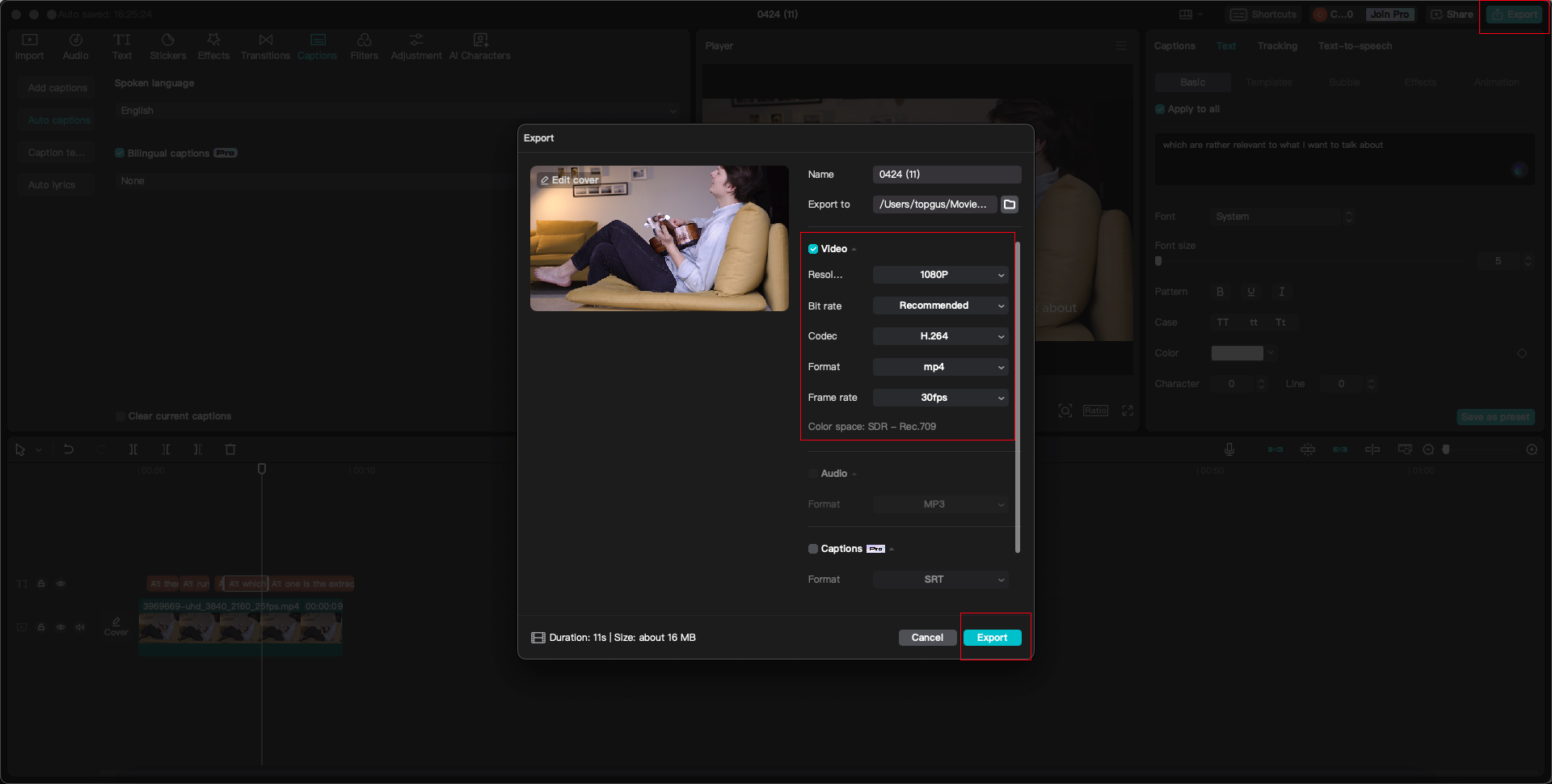Edit the video cover using the pencil icon
1552x784 pixels.
(x=569, y=179)
